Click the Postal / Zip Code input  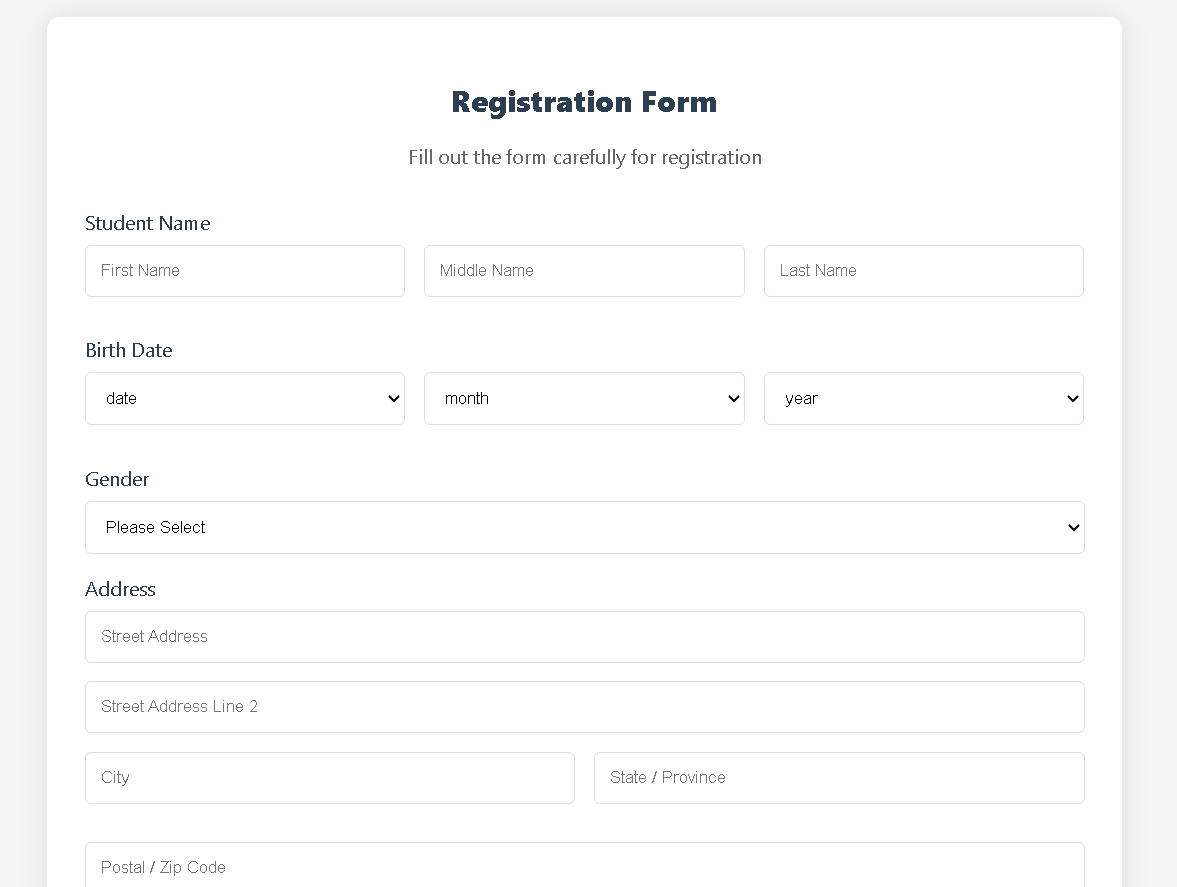tap(584, 866)
